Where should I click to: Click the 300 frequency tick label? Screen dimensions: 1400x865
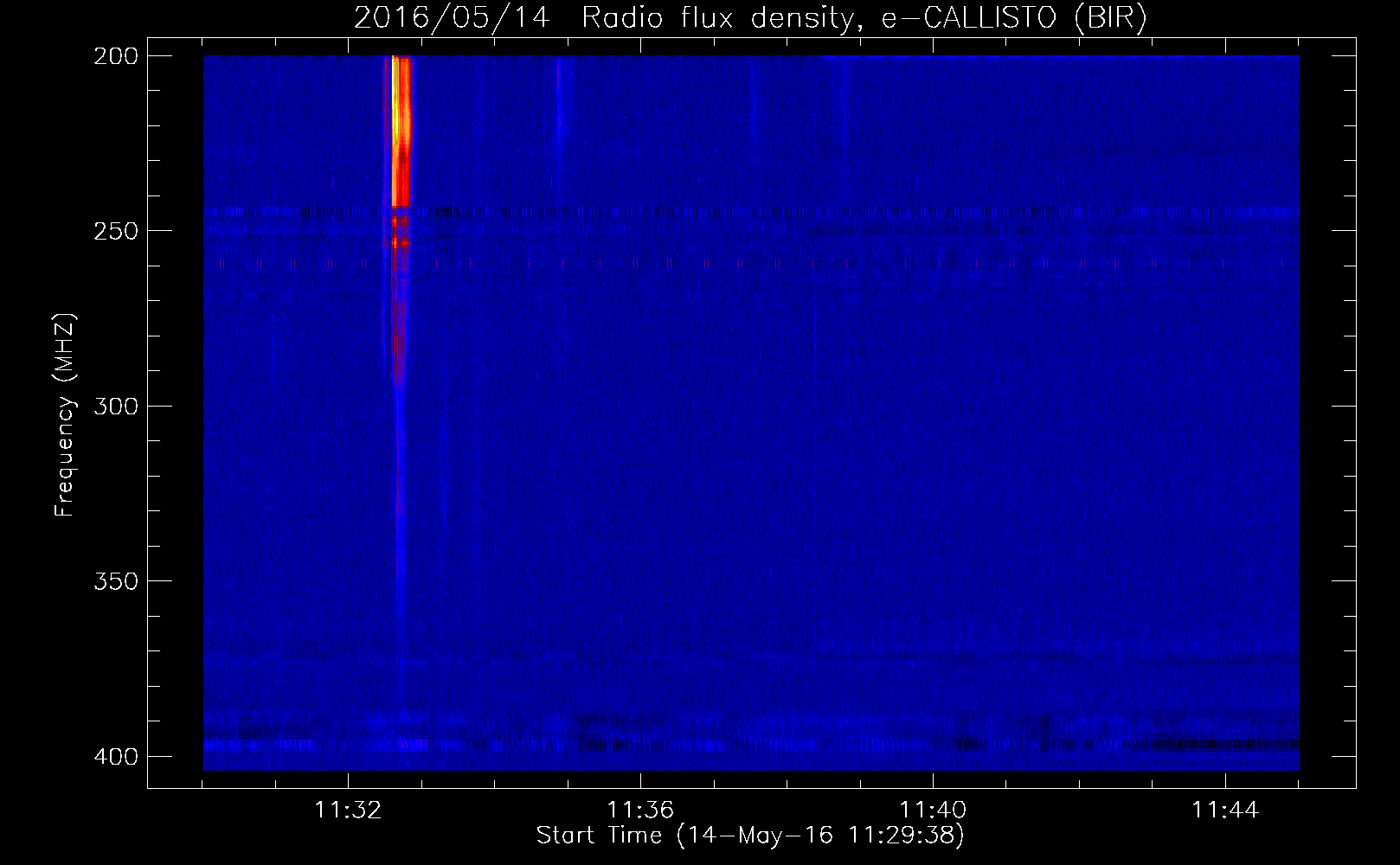(115, 406)
